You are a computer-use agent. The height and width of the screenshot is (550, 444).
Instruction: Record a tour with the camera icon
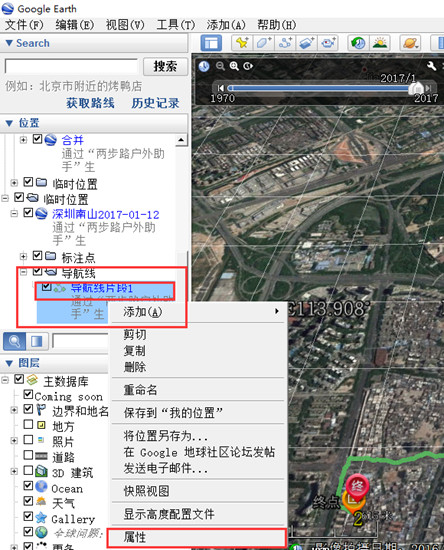(328, 43)
